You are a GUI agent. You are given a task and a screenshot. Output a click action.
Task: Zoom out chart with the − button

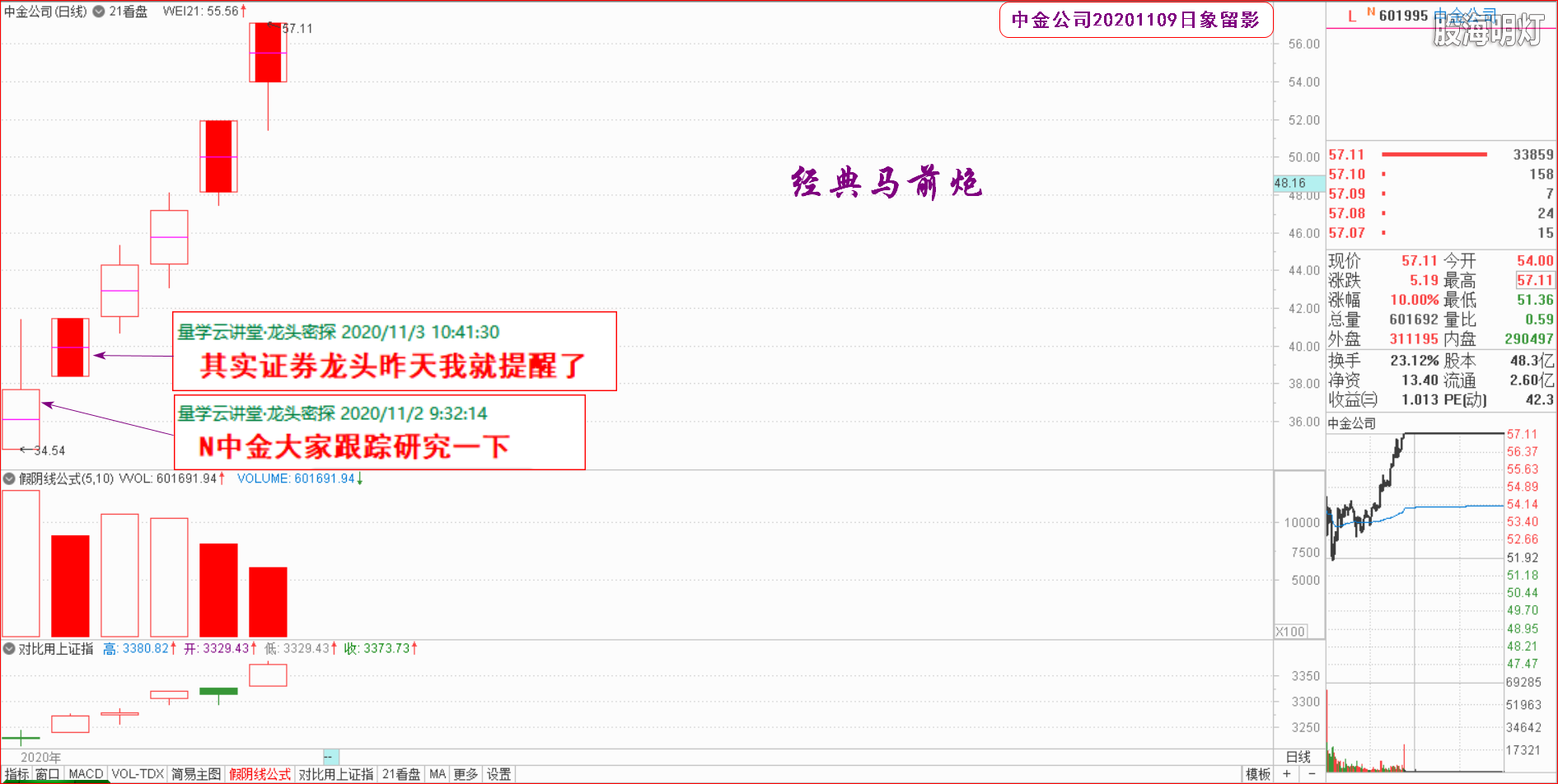click(x=1312, y=774)
